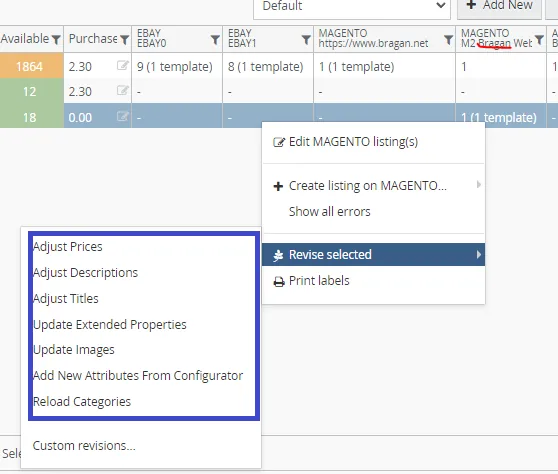Filter the MAGENTO M2 Bragan column
Viewport: 558px width, 474px height.
point(539,40)
